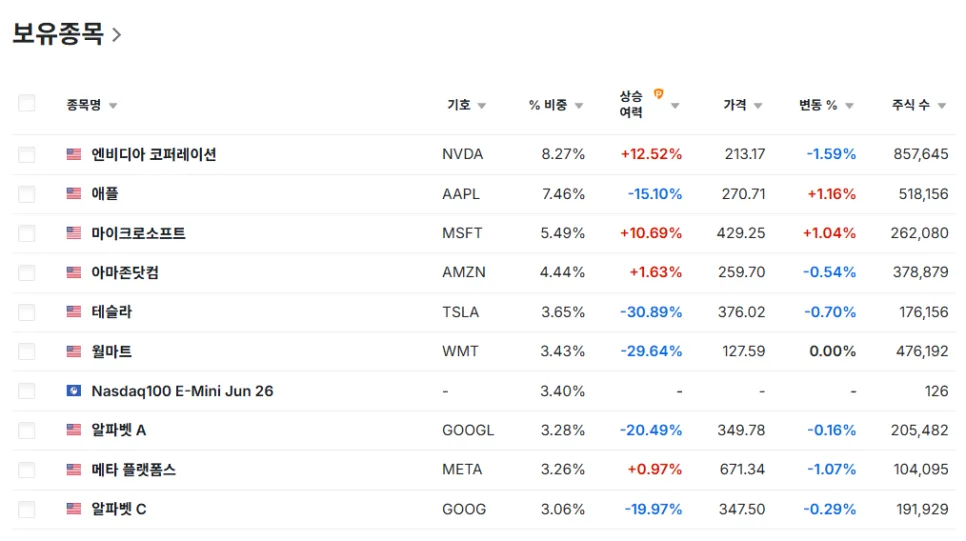The image size is (966, 541).
Task: Click the -30.89% upside value for TSLA
Action: click(x=651, y=312)
